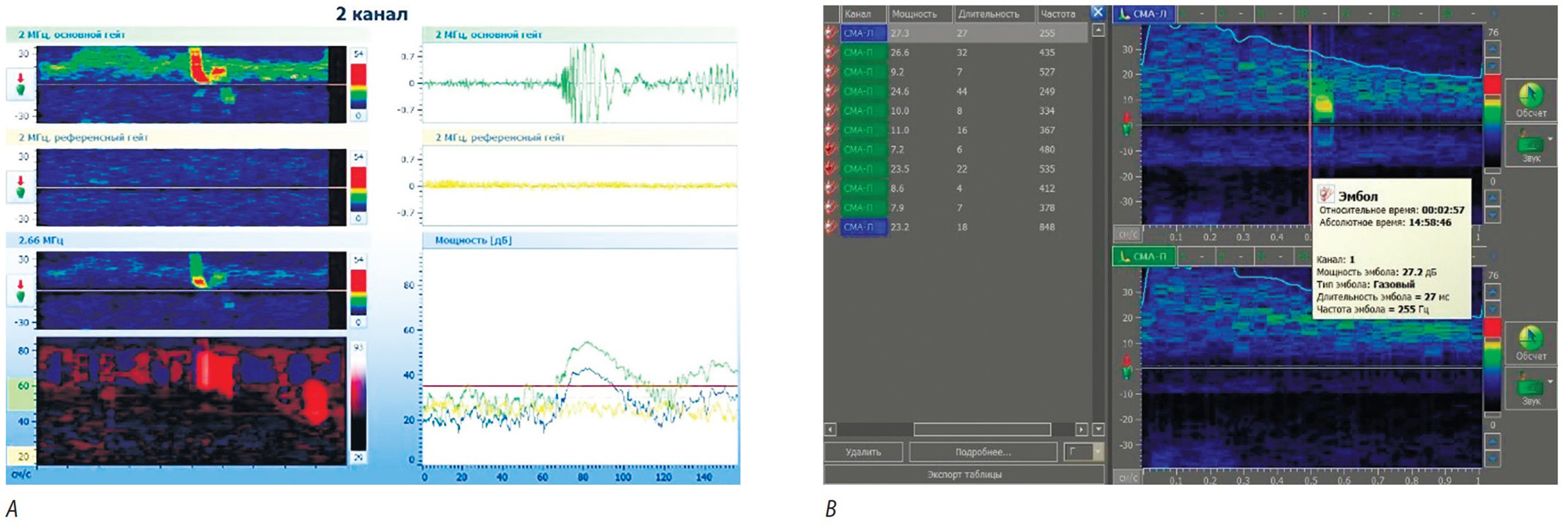This screenshot has height=530, width=1568.
Task: Click flow direction arrows icon of 2.66 МГц panel
Action: pos(21,290)
